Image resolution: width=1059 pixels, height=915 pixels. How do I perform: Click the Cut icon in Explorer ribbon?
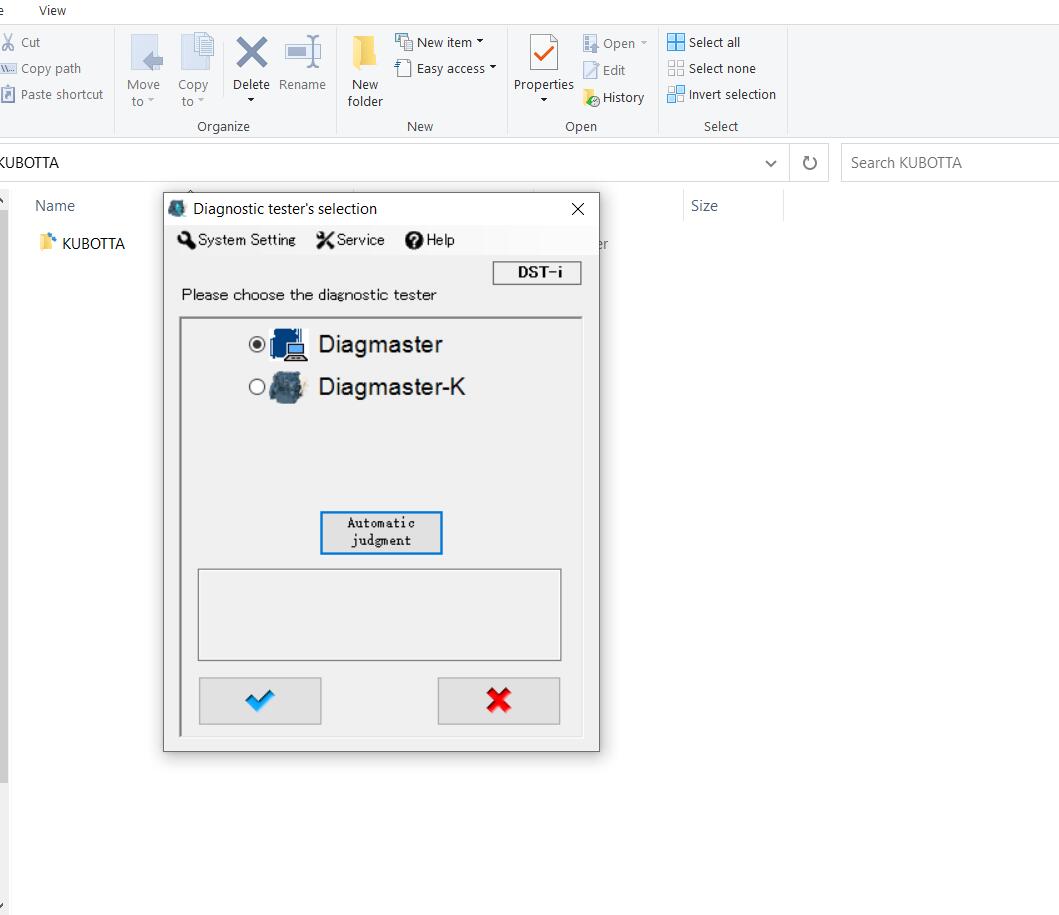pos(8,43)
